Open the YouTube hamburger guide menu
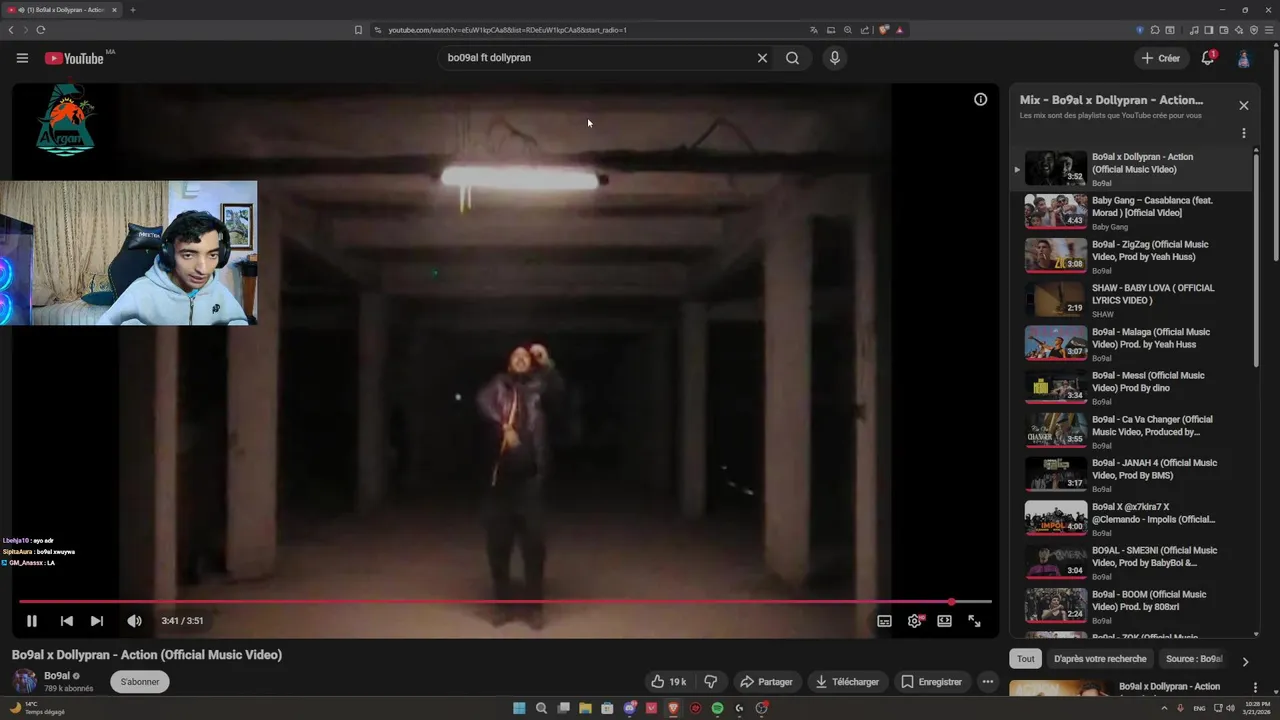Screen dimensions: 1280x720 22,58
